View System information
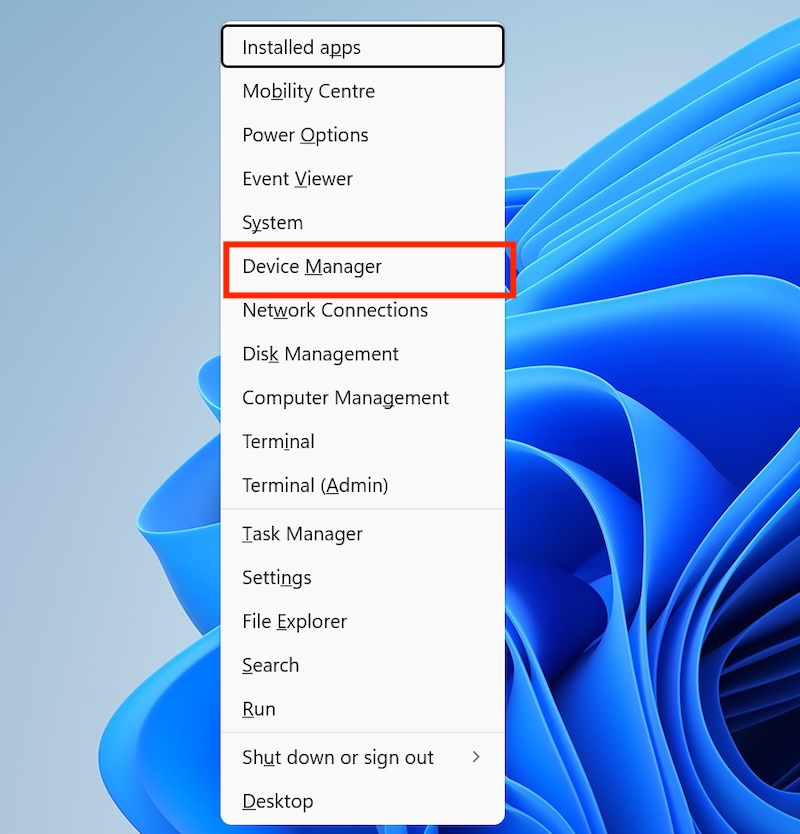 coord(272,223)
